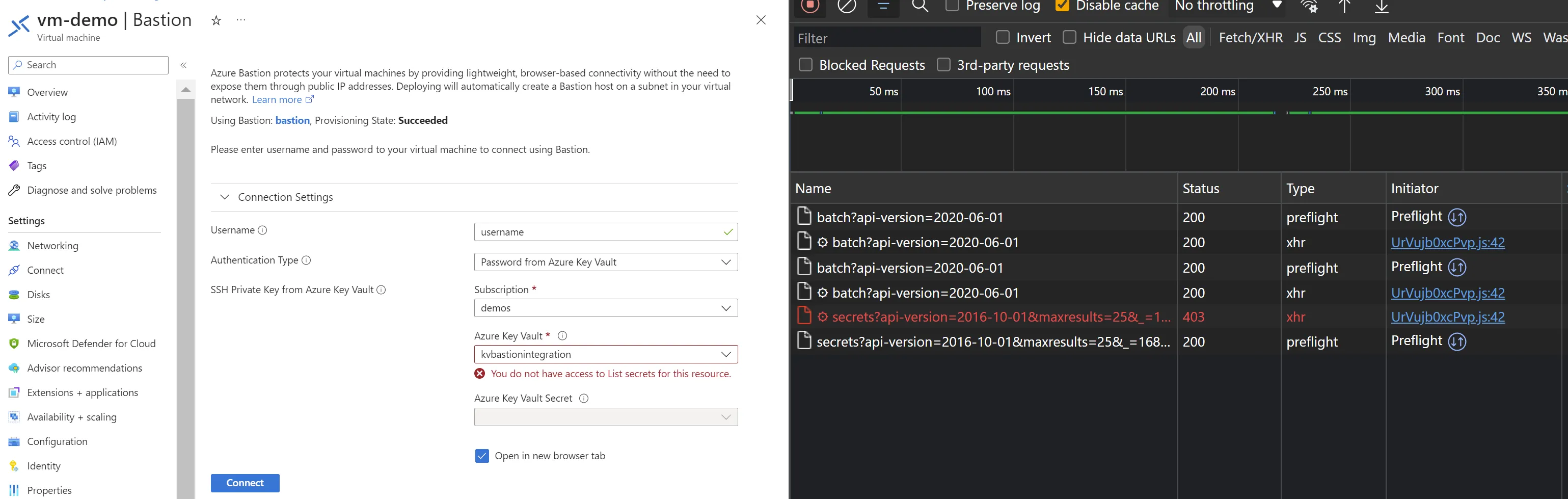The width and height of the screenshot is (1568, 499).
Task: Filter requests by JS
Action: [1300, 38]
